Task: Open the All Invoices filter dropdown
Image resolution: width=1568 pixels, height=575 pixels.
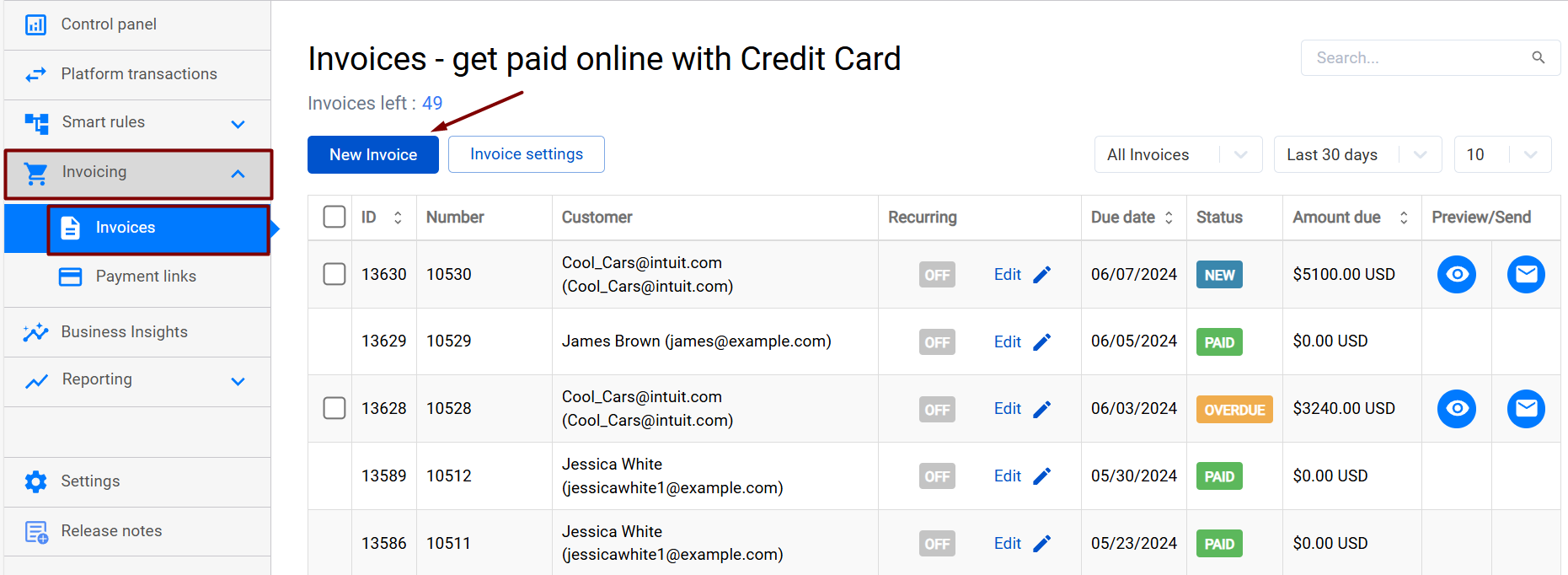Action: coord(1178,154)
